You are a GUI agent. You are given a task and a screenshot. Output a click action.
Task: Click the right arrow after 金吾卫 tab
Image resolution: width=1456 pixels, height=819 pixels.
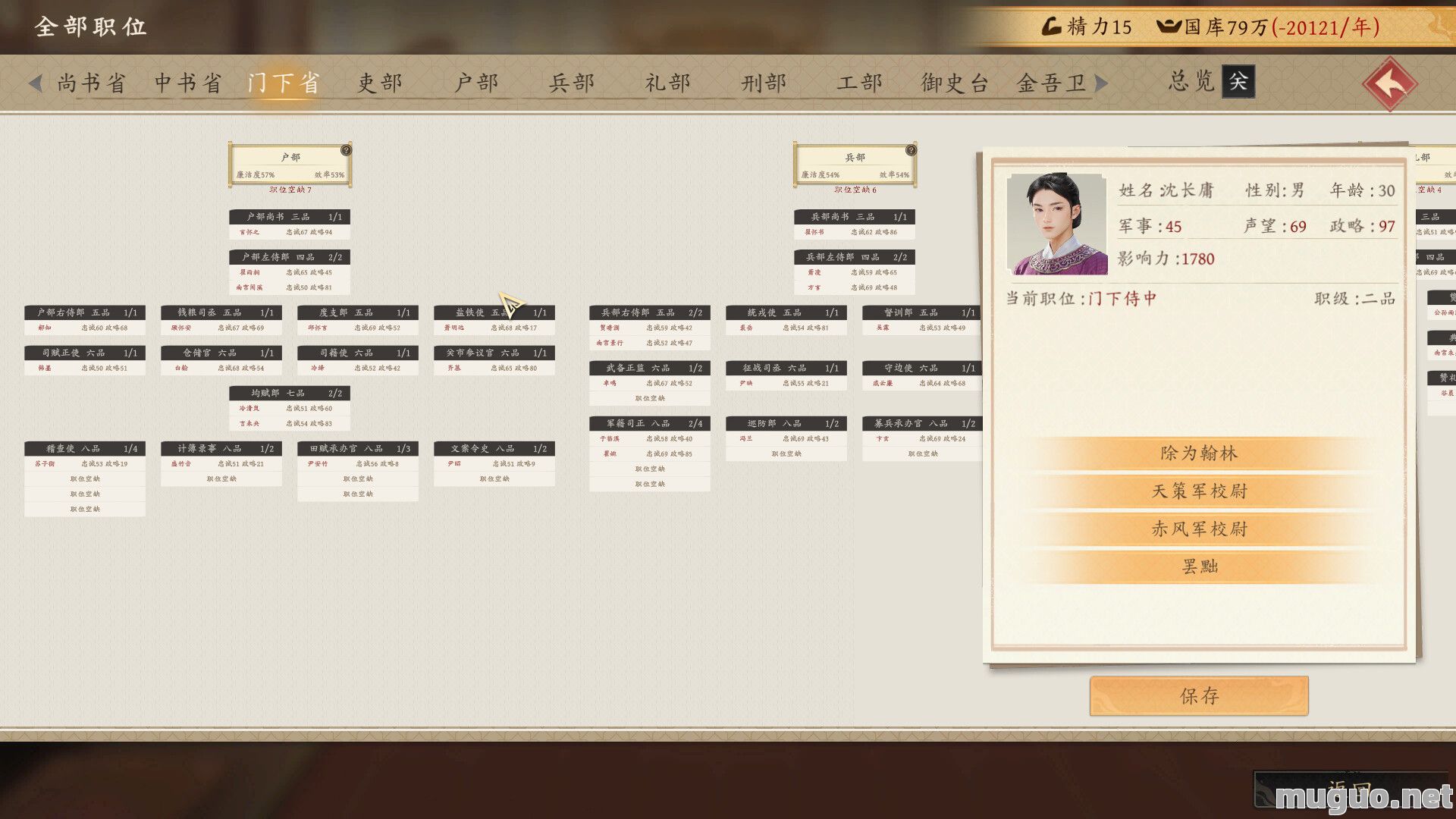tap(1102, 83)
